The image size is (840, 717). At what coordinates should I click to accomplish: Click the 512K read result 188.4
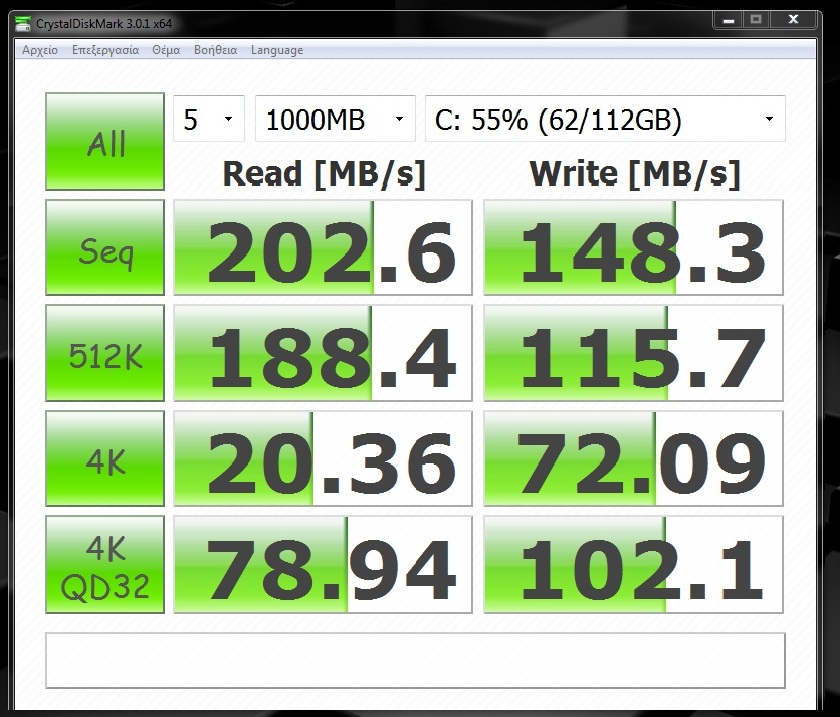323,353
